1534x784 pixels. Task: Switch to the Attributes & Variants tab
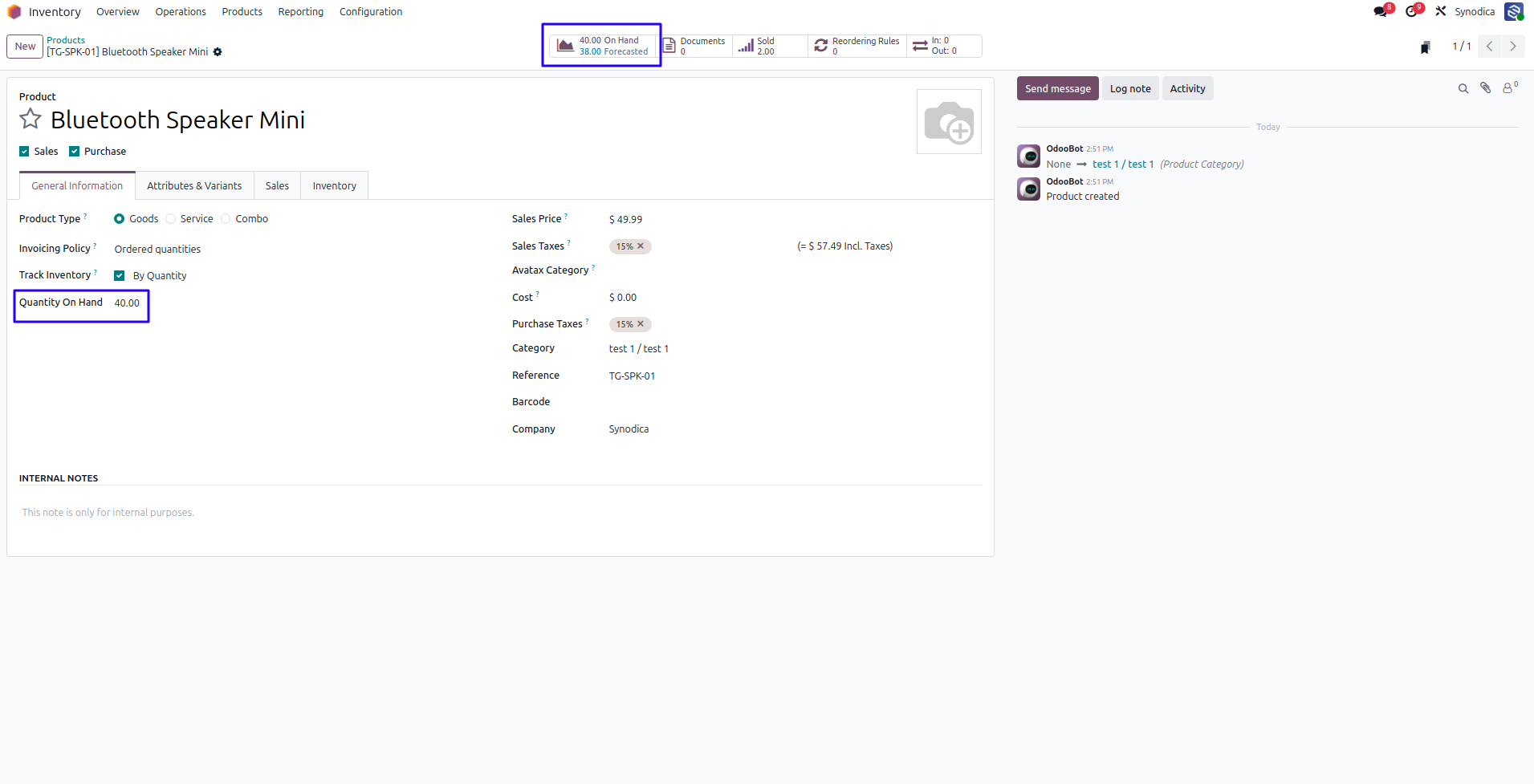click(194, 185)
